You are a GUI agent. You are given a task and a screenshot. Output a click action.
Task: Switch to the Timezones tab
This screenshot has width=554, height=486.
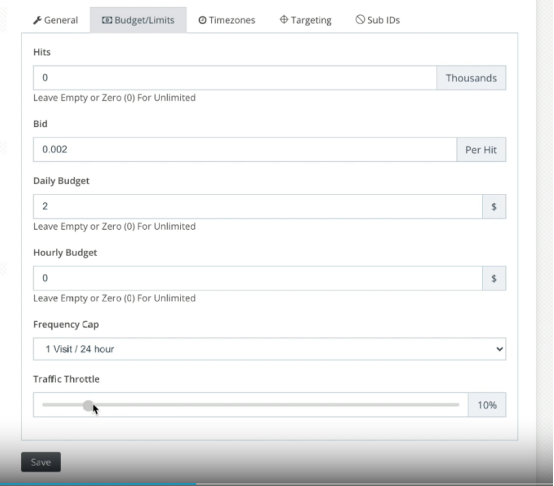(227, 20)
